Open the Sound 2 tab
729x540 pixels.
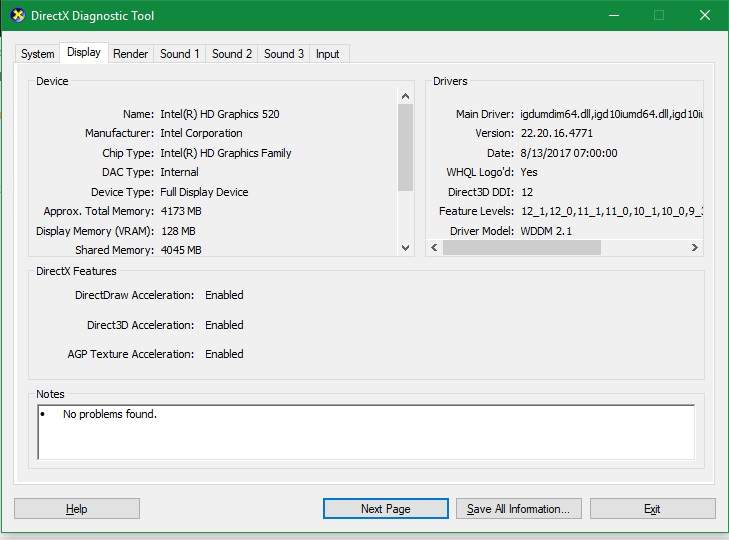click(232, 54)
